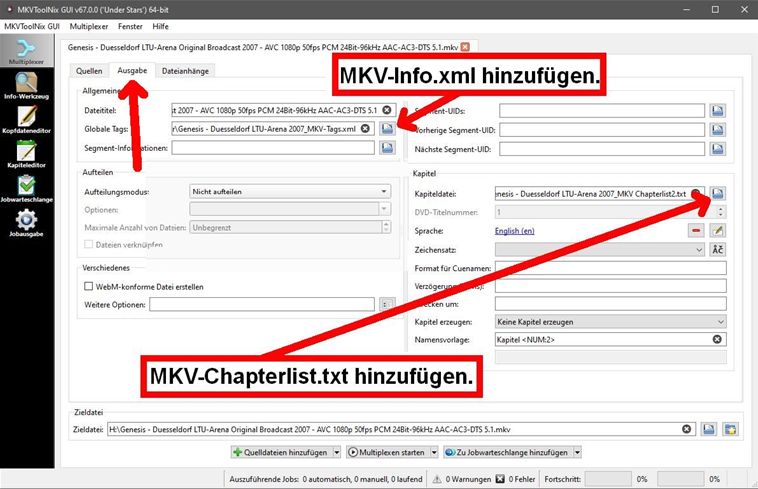Adjust Maximale Anzahl von Dateien stepper

point(386,227)
